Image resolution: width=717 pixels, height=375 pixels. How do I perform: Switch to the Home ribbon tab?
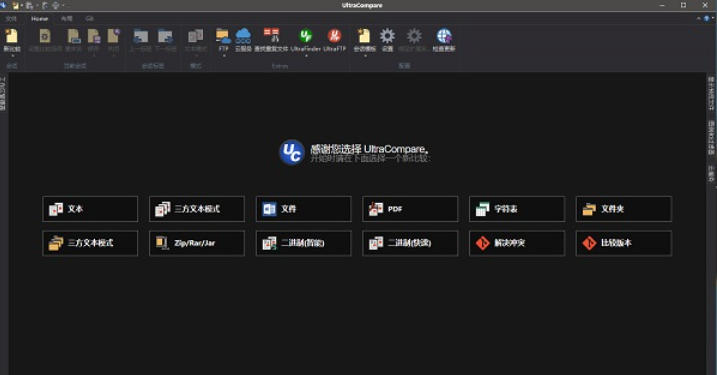pyautogui.click(x=39, y=18)
